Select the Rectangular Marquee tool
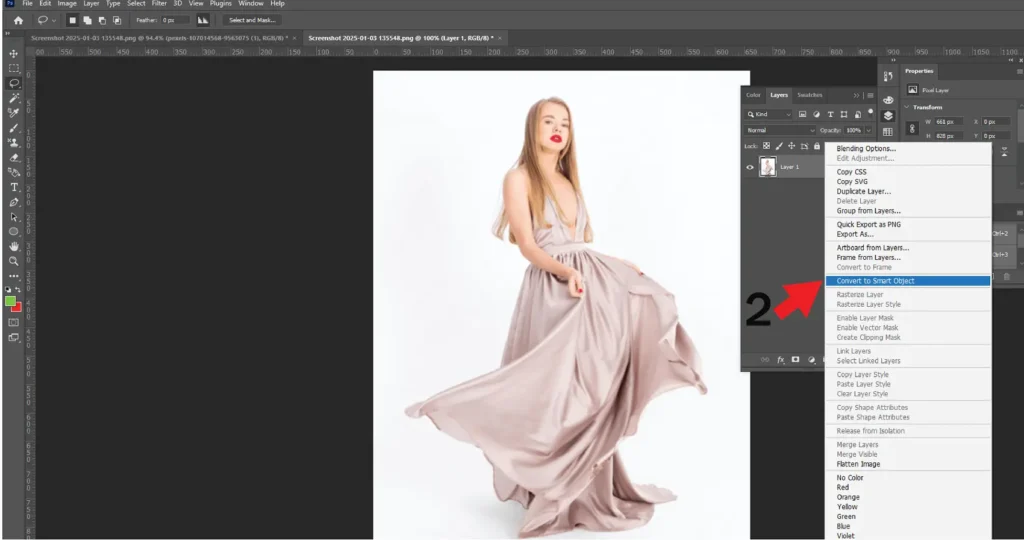This screenshot has height=540, width=1024. pos(14,68)
